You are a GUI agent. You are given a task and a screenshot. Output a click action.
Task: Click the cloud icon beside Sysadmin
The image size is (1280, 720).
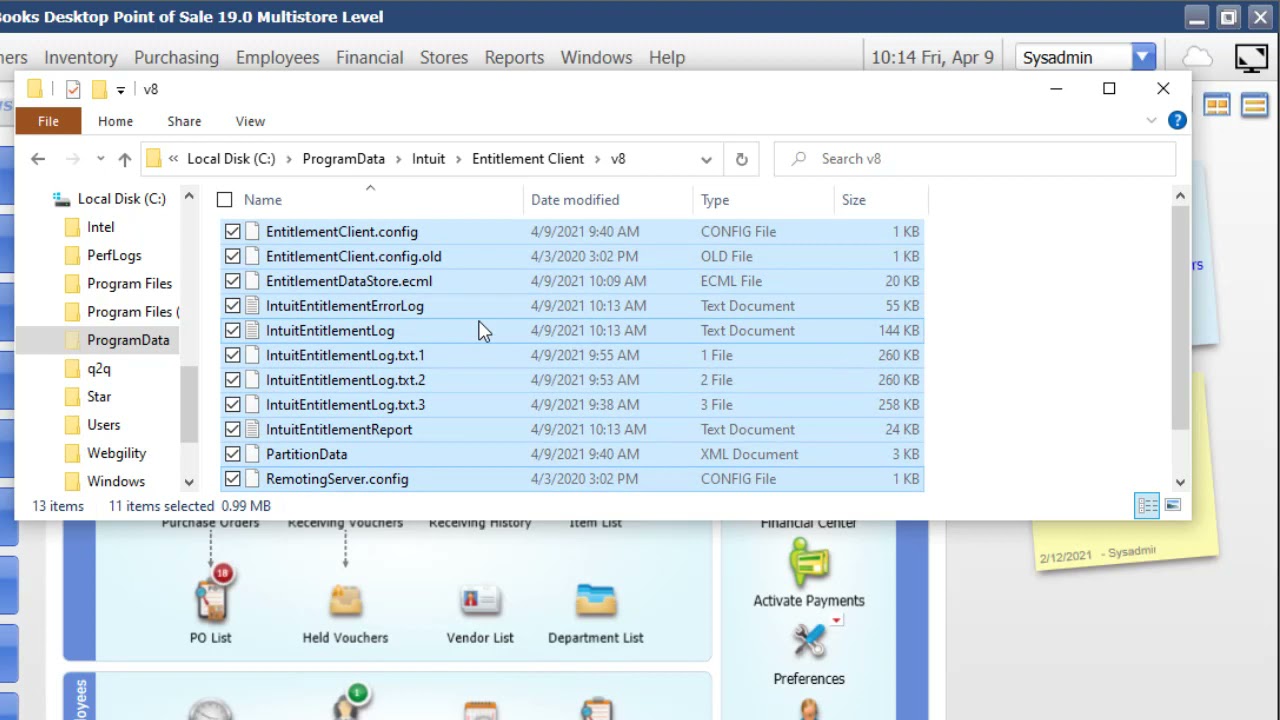(x=1197, y=57)
